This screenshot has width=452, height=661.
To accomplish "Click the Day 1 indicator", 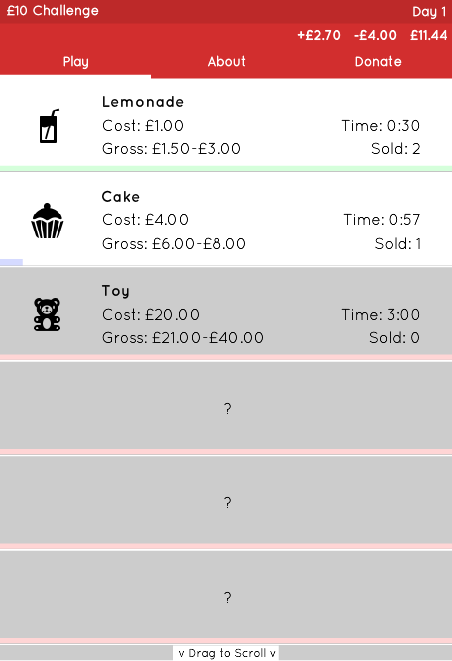I will tap(429, 11).
